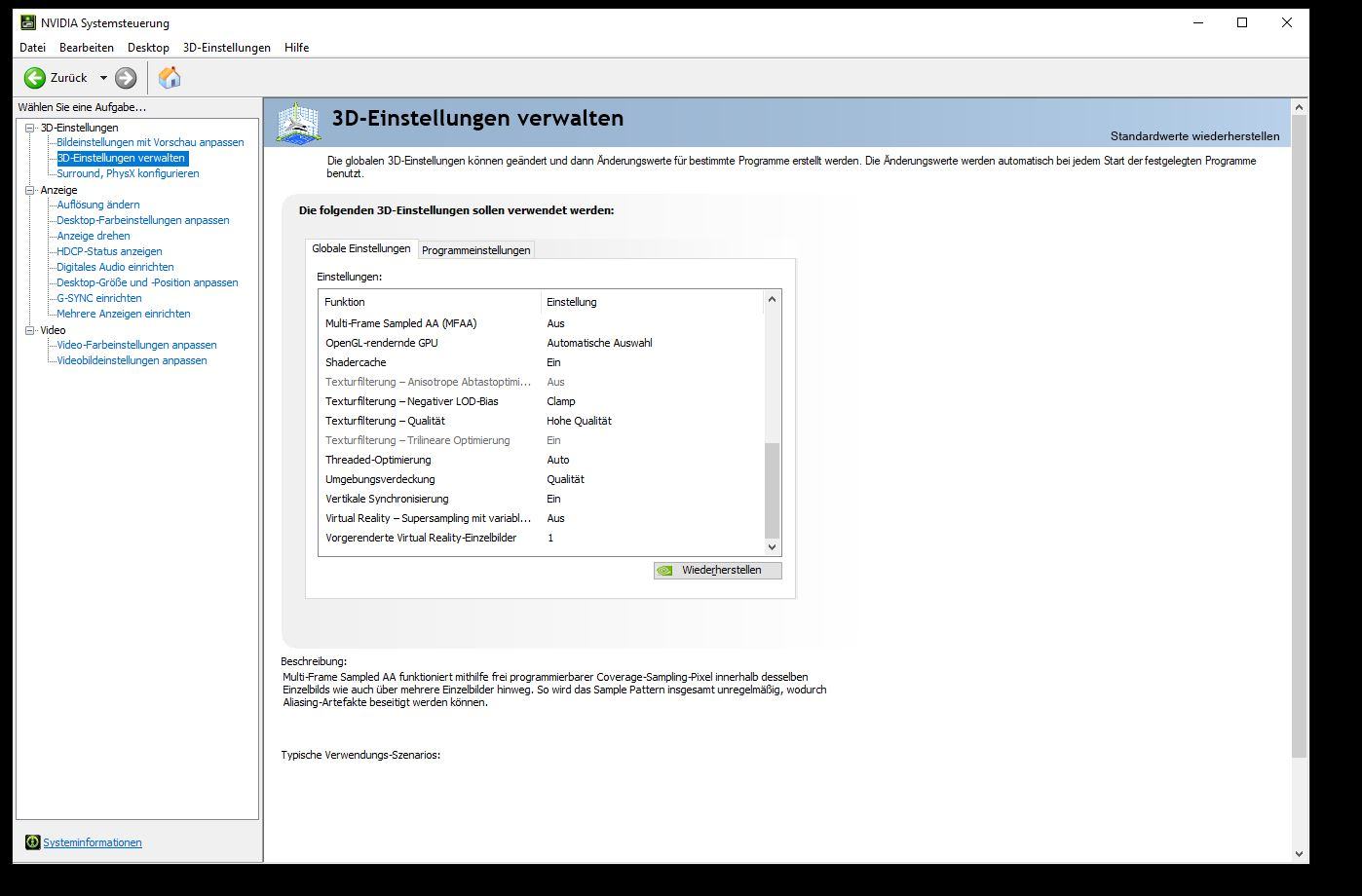Open Digitales Audio einrichten
The height and width of the screenshot is (896, 1362).
click(x=115, y=267)
